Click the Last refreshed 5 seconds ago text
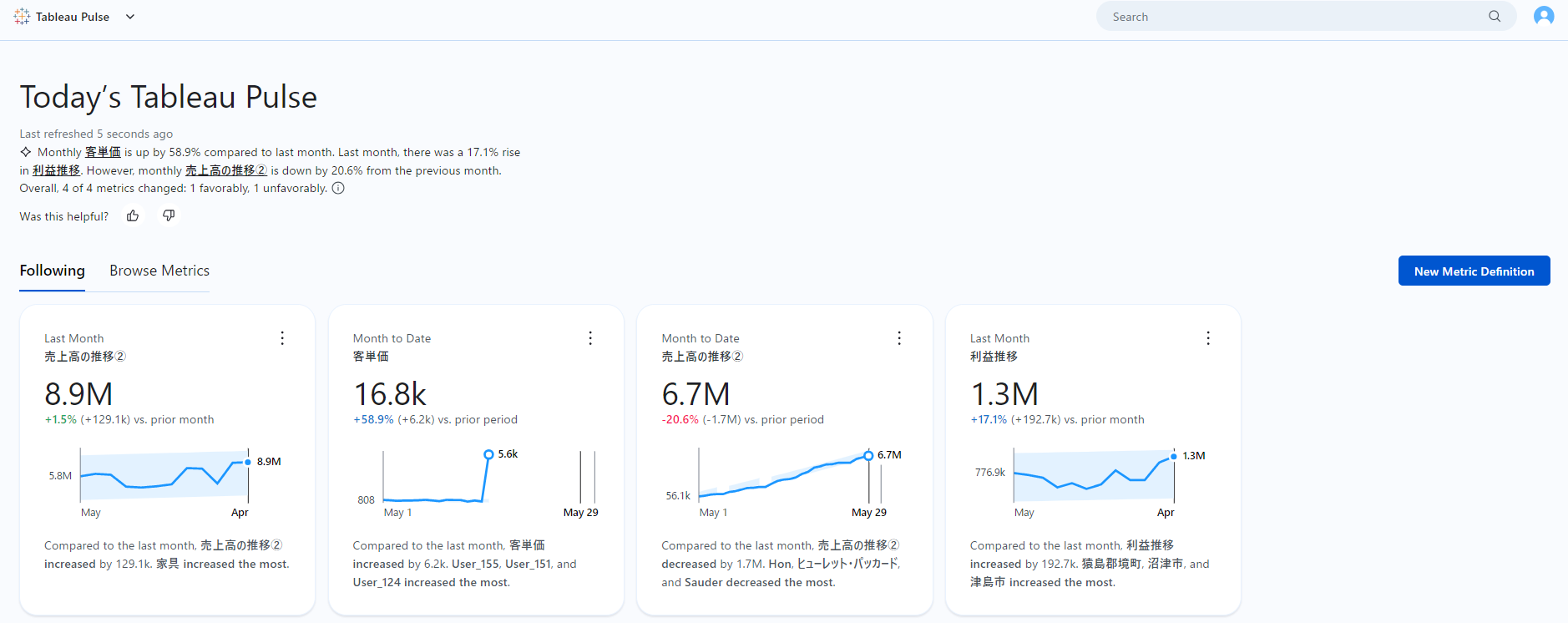1568x623 pixels. (96, 134)
